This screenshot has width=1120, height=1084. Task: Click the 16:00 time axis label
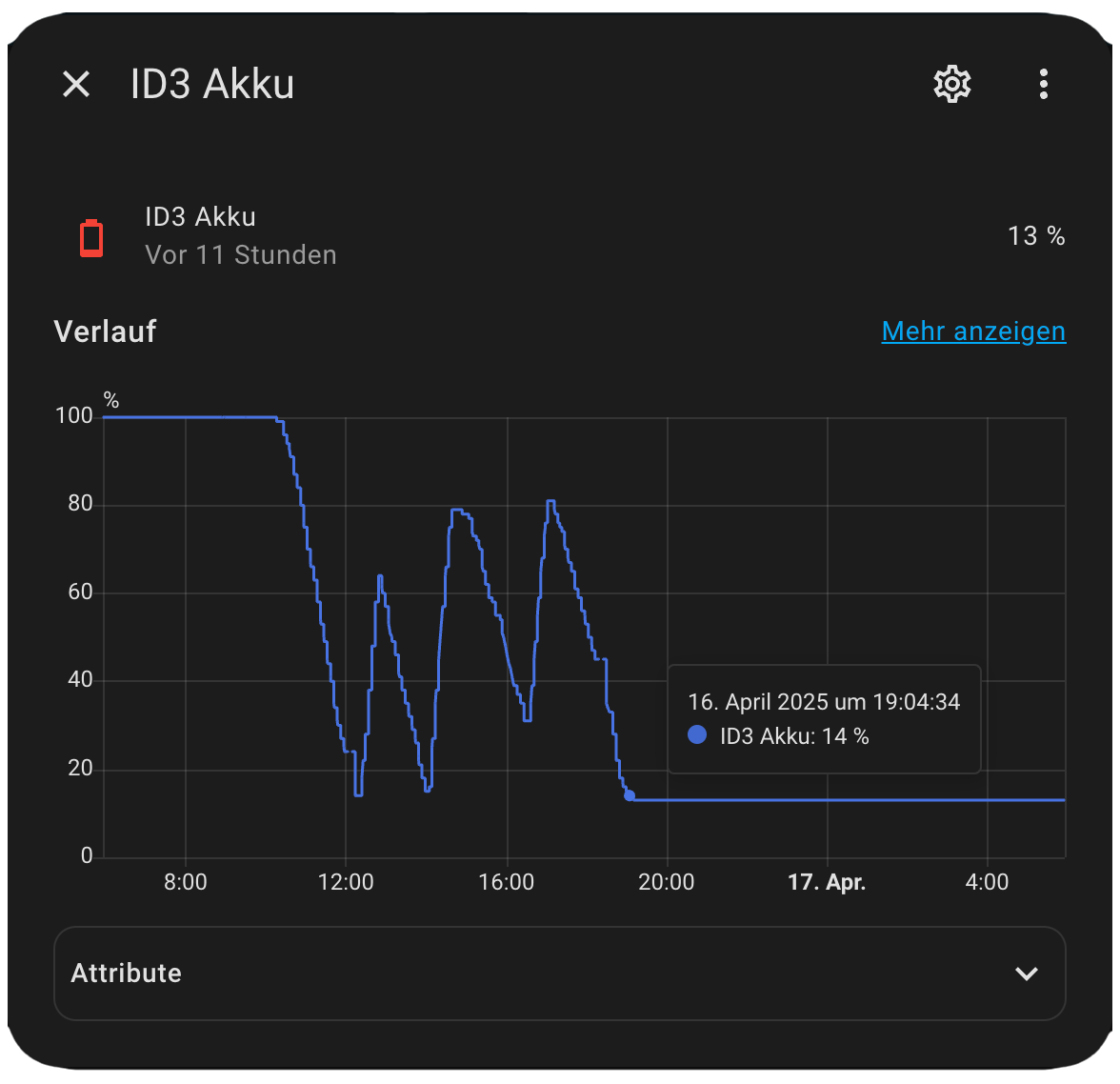(507, 882)
